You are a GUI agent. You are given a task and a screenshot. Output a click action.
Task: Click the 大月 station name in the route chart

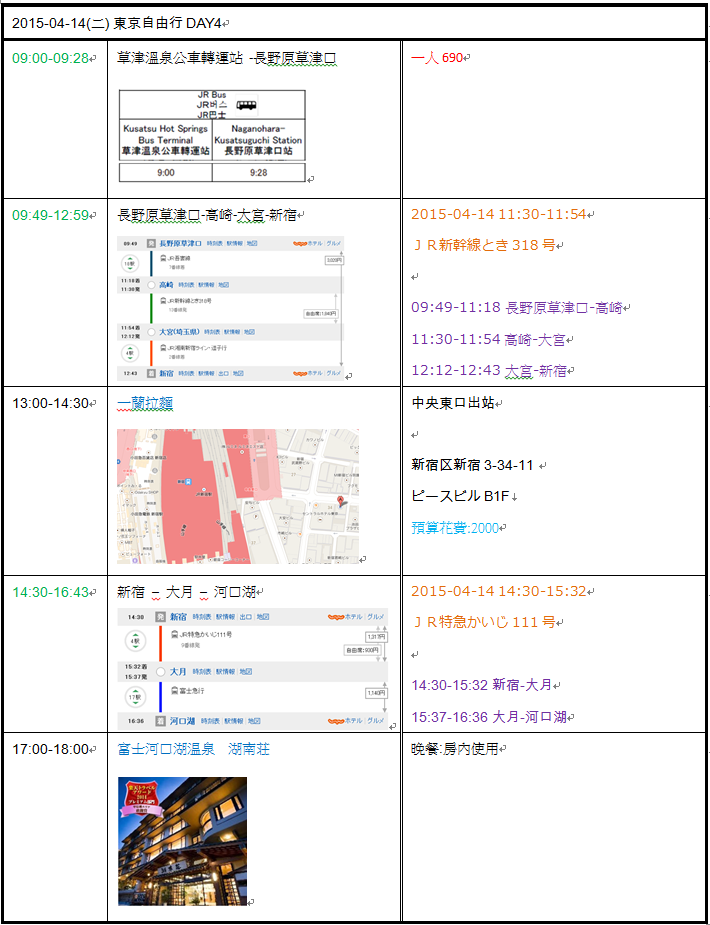178,672
